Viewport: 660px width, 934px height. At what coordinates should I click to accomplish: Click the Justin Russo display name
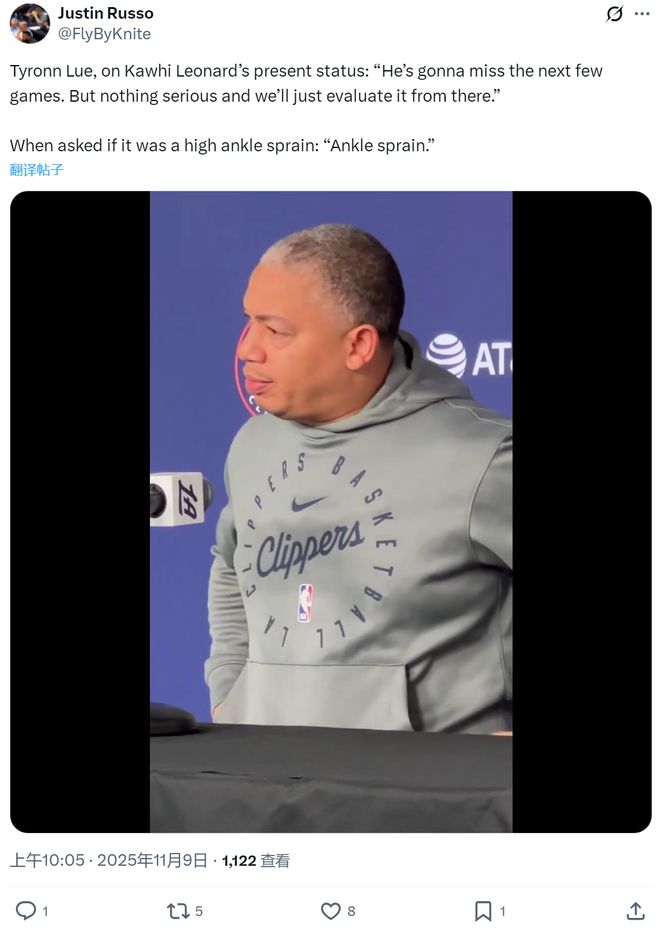[105, 13]
